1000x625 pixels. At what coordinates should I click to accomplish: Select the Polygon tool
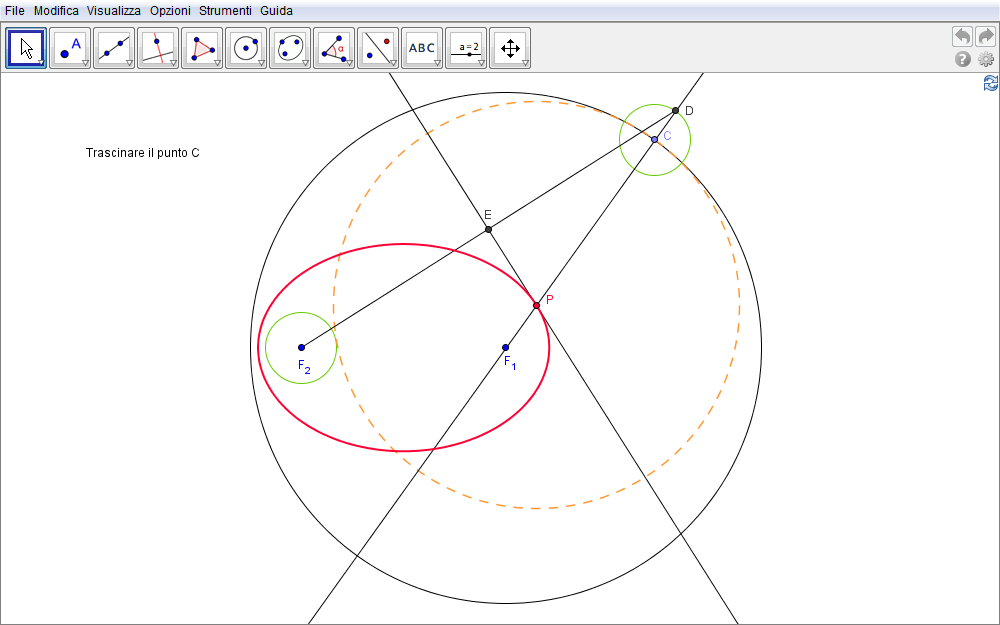(x=202, y=47)
